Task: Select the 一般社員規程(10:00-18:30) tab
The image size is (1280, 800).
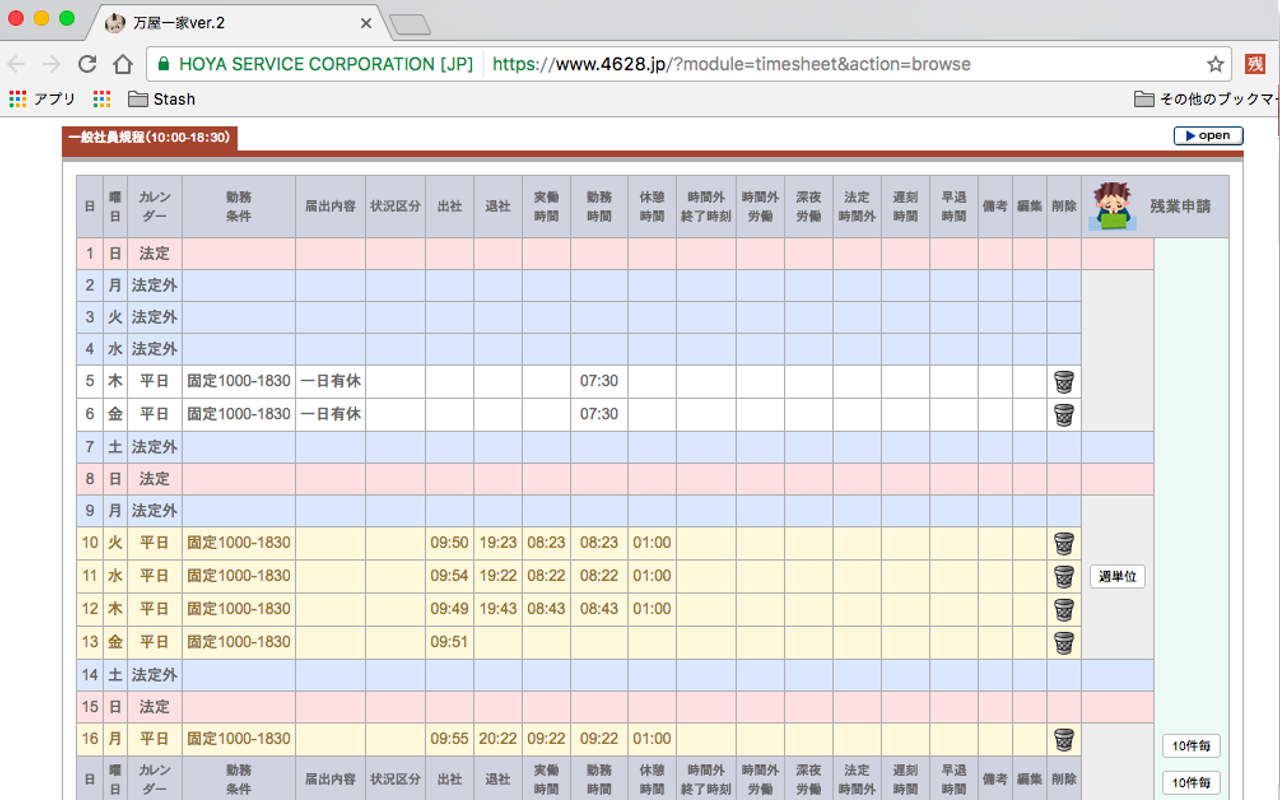Action: coord(150,138)
